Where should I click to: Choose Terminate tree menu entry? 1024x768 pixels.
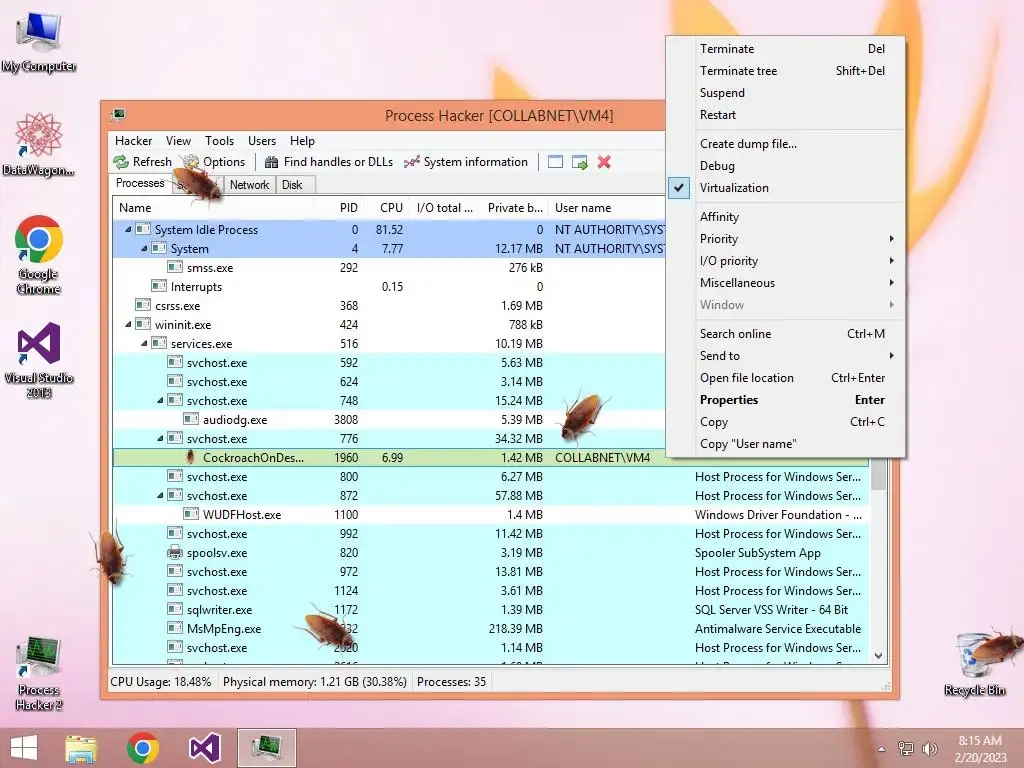[x=786, y=71]
